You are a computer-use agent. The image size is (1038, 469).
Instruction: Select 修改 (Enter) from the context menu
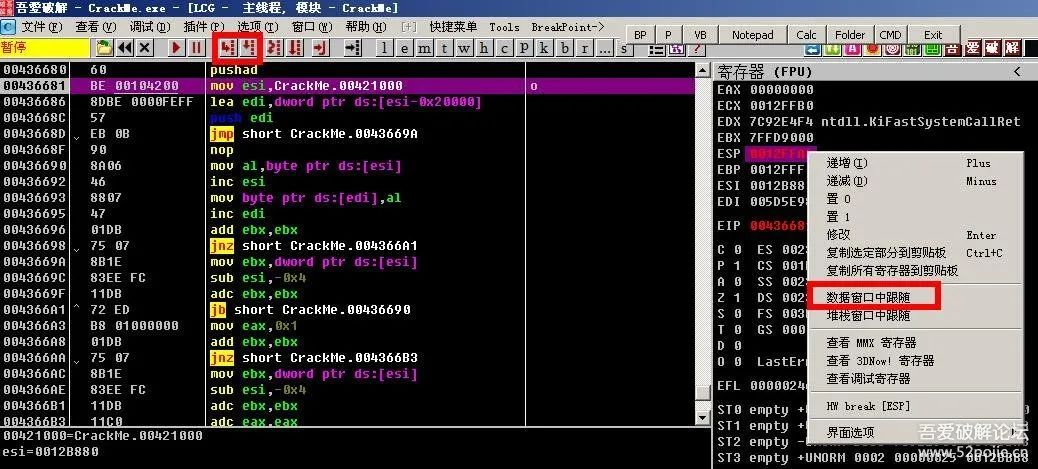pyautogui.click(x=916, y=234)
